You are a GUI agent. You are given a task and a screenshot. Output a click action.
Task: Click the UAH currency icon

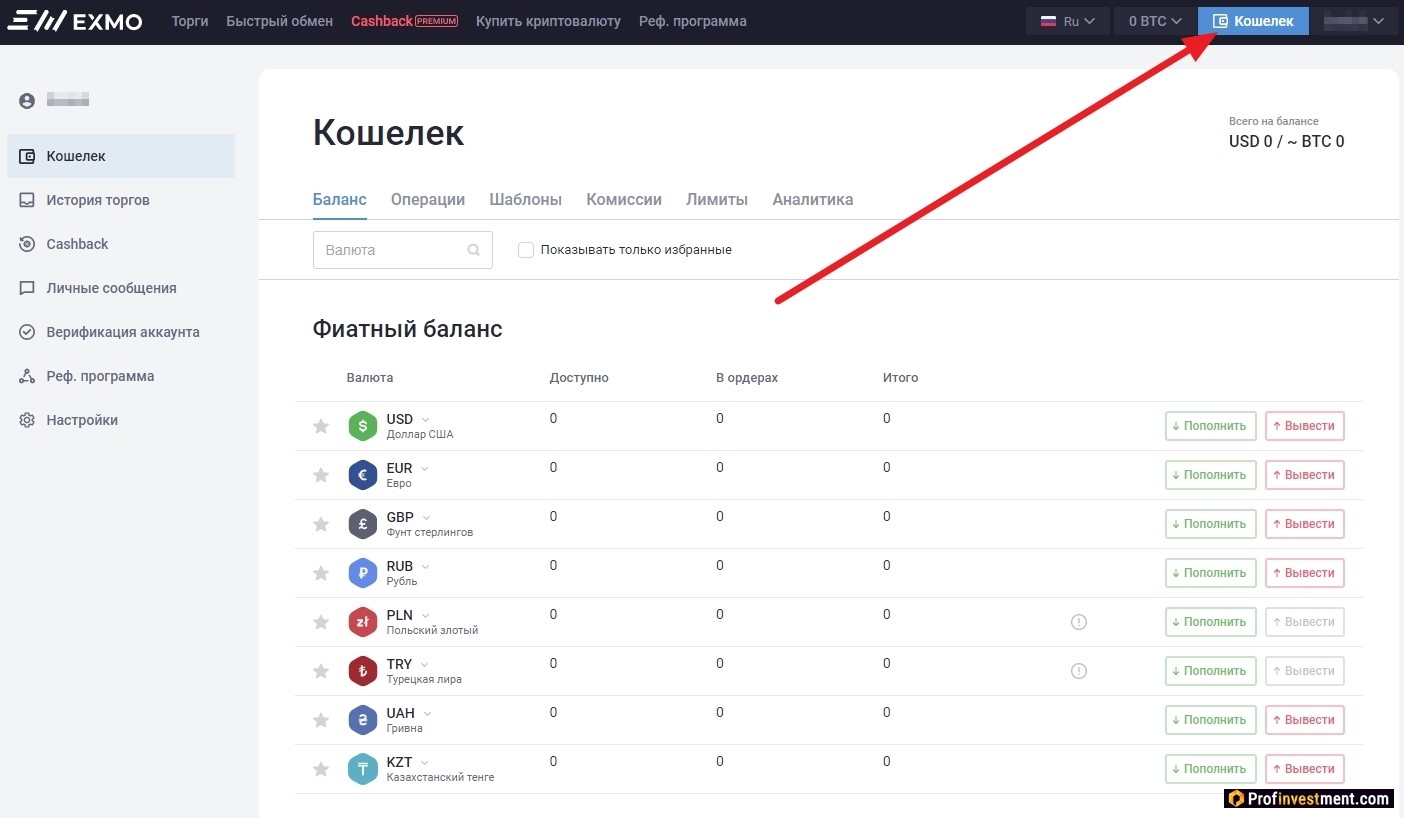(x=362, y=720)
